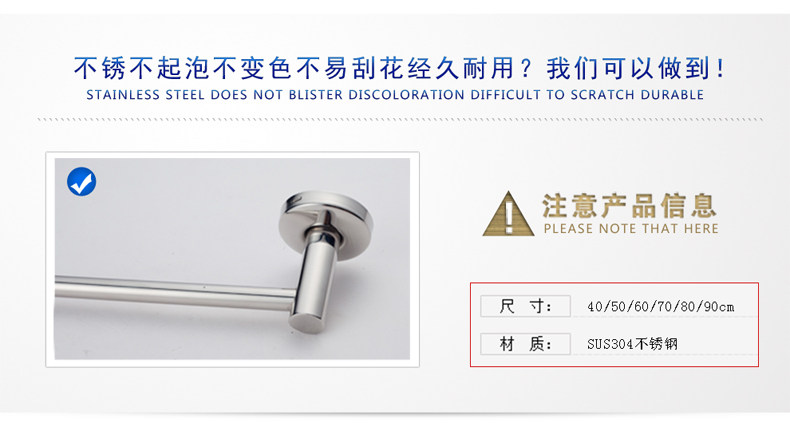Click the round wall mount flange
Screen dimensions: 790x423
(325, 222)
